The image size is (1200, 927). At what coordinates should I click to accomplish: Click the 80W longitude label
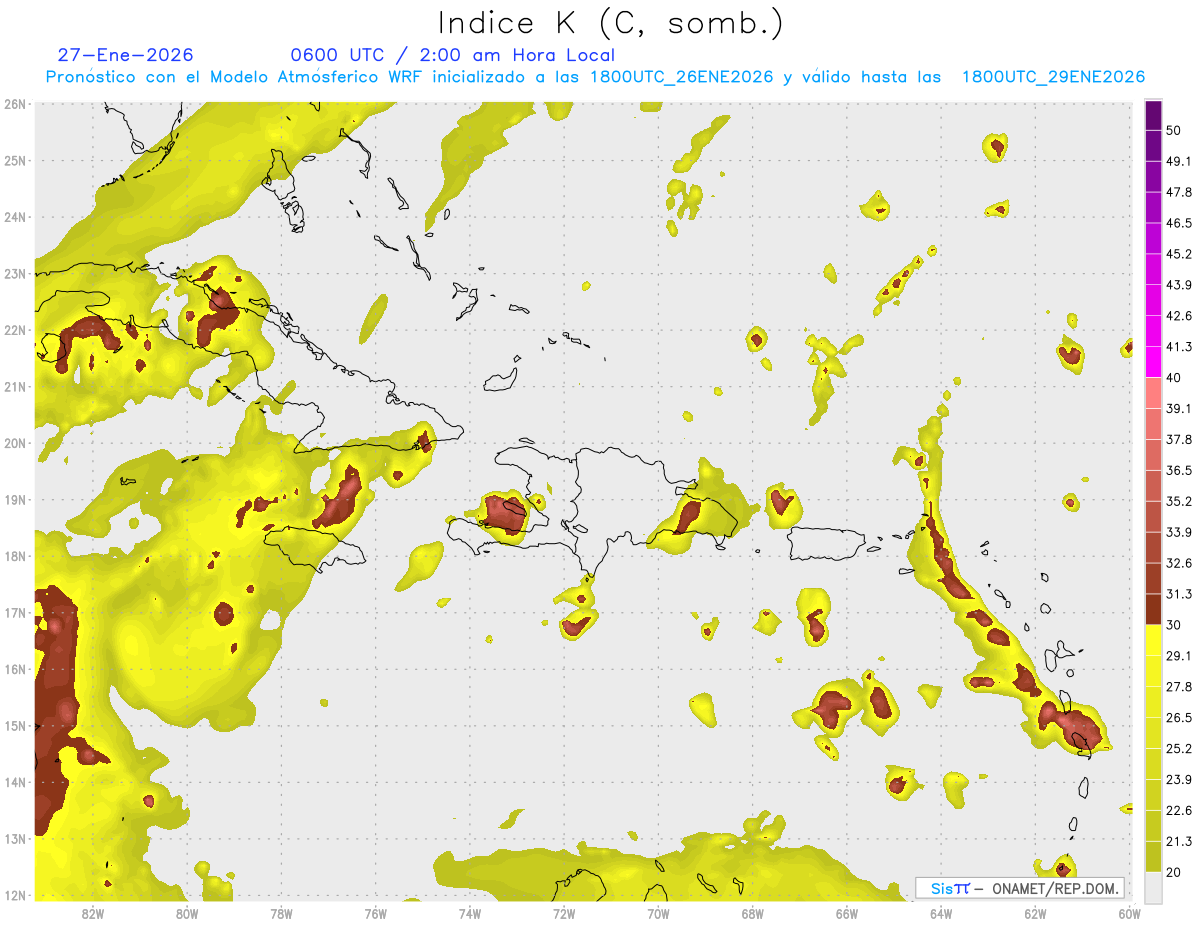[x=187, y=913]
